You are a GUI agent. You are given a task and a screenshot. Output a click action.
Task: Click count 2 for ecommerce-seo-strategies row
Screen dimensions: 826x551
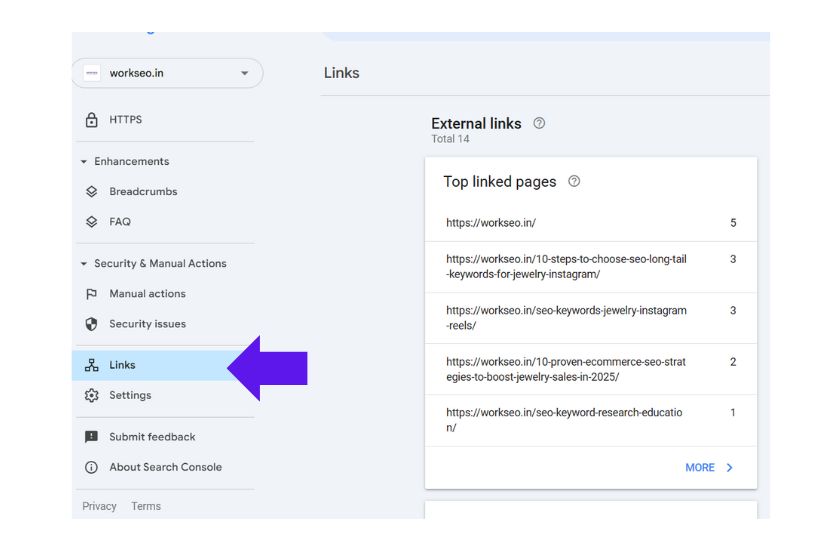point(733,362)
